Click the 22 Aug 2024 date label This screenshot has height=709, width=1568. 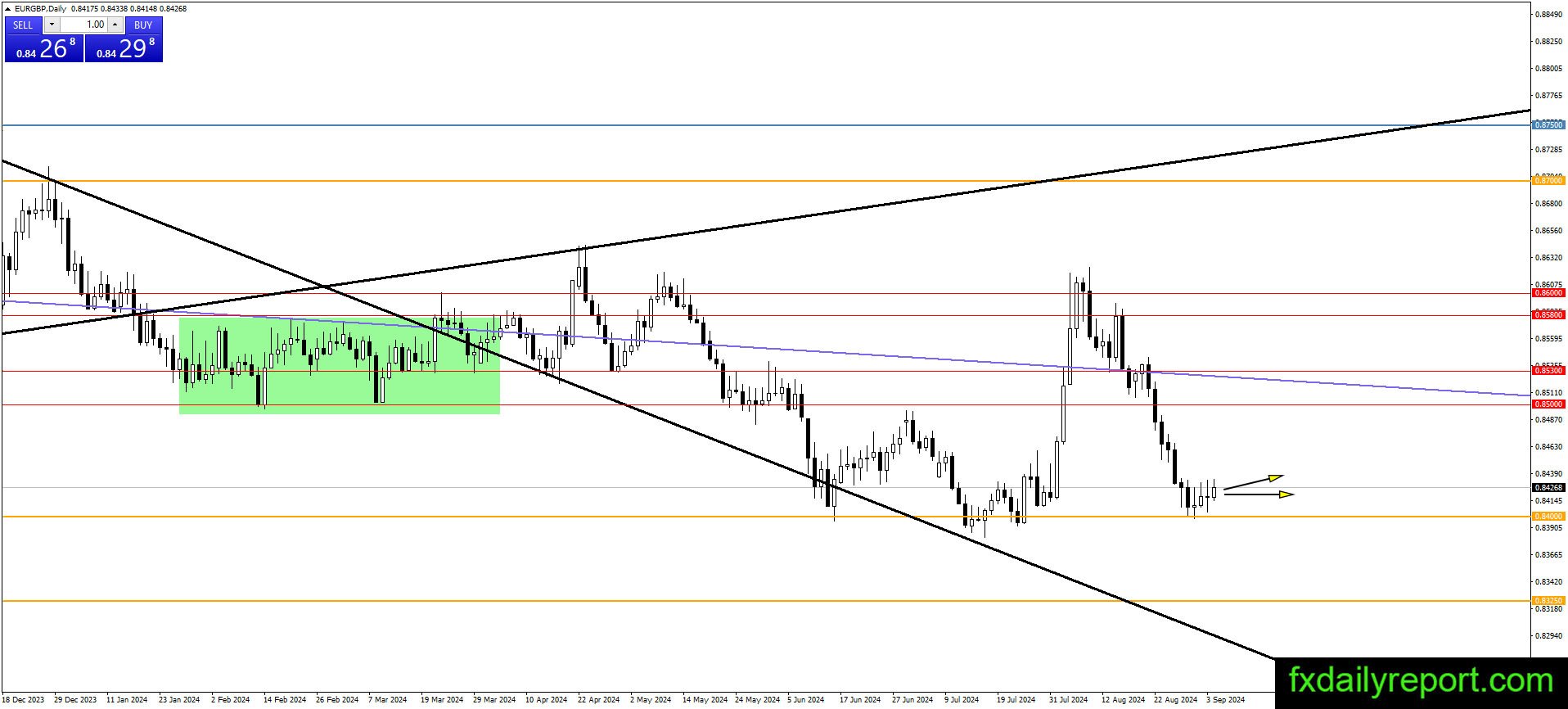(x=1175, y=700)
